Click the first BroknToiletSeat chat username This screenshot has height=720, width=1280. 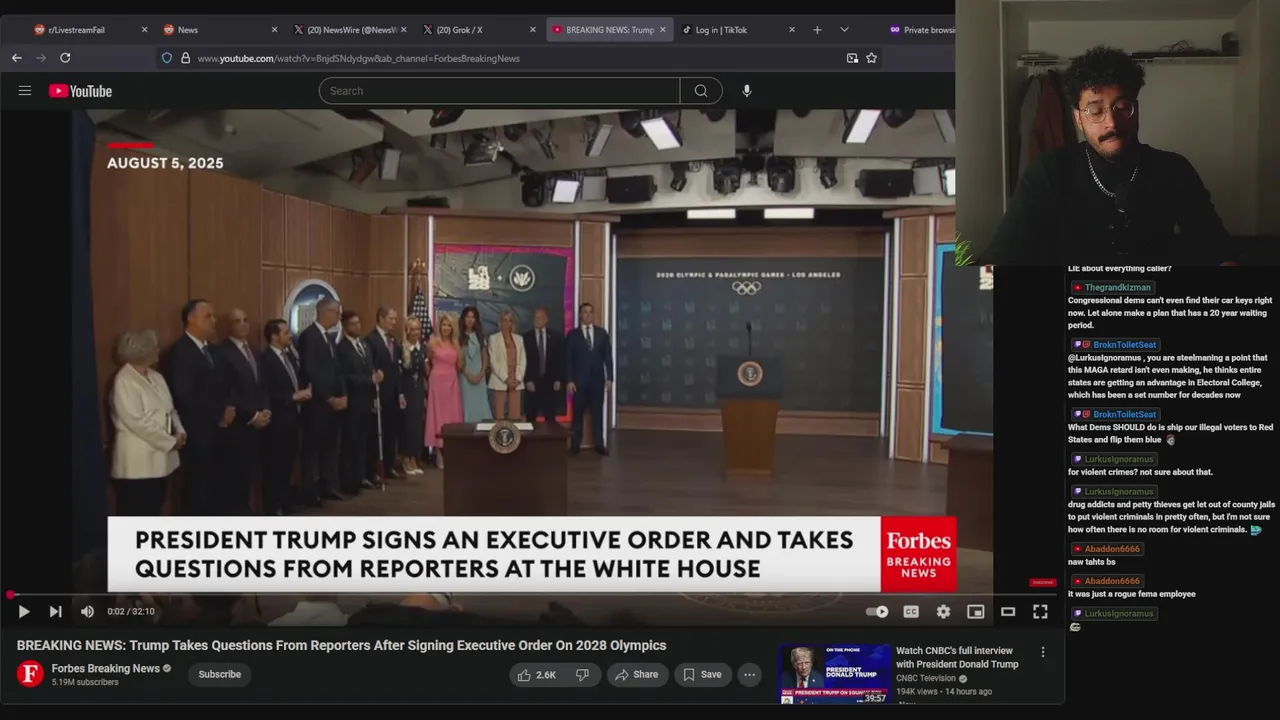tap(1124, 345)
